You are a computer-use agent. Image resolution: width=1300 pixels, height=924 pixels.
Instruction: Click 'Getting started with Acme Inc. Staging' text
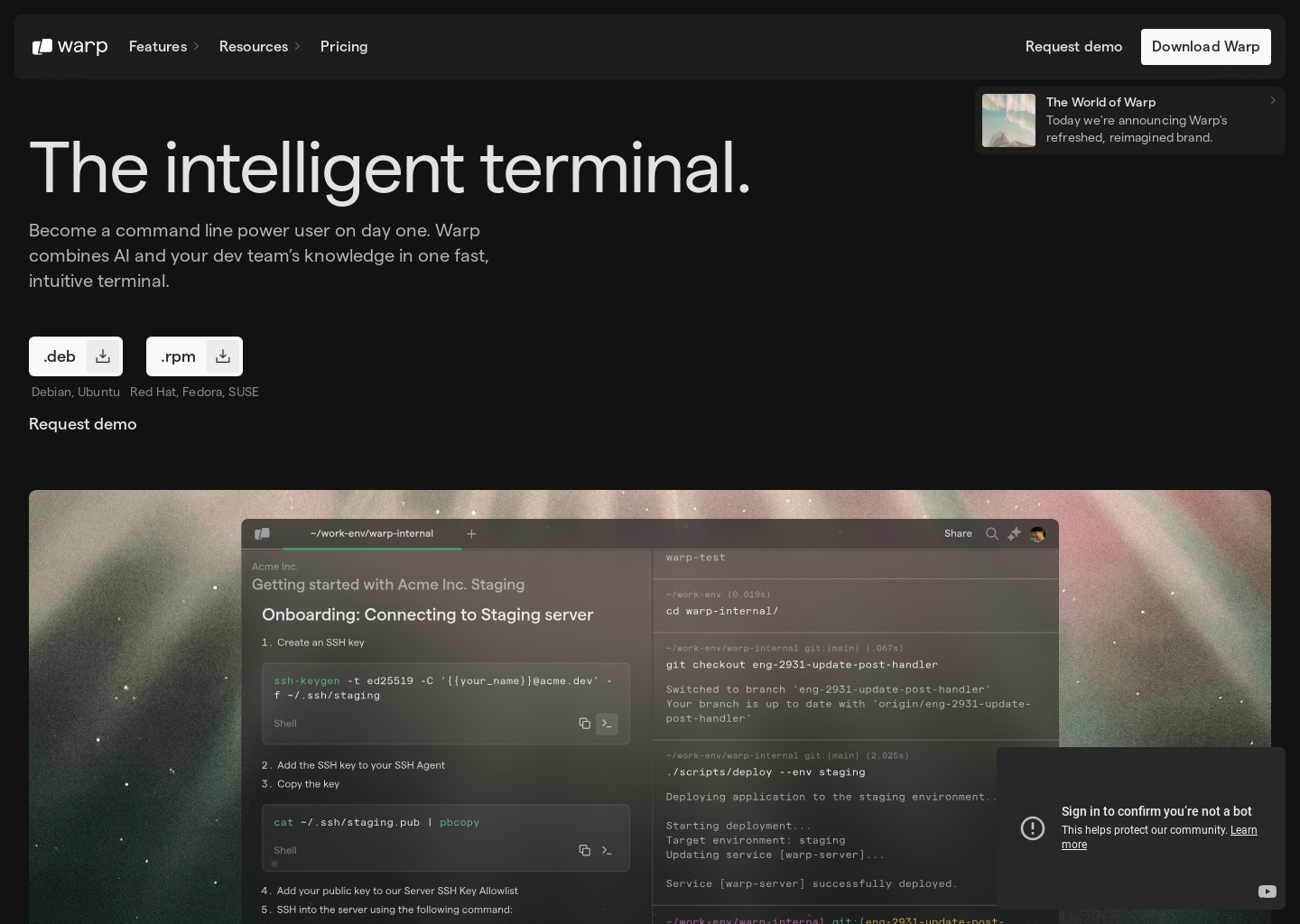(388, 585)
